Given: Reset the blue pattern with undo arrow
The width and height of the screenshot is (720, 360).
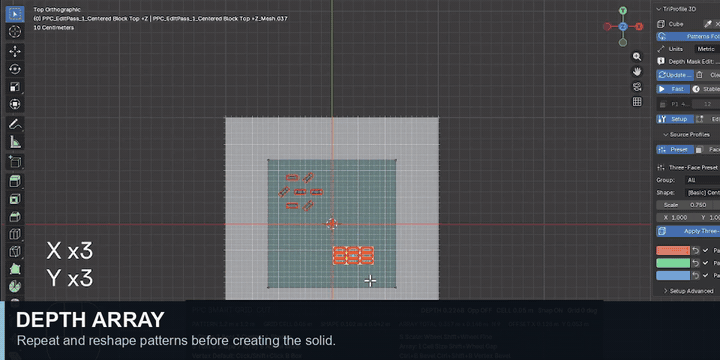Looking at the screenshot, I should pyautogui.click(x=696, y=276).
